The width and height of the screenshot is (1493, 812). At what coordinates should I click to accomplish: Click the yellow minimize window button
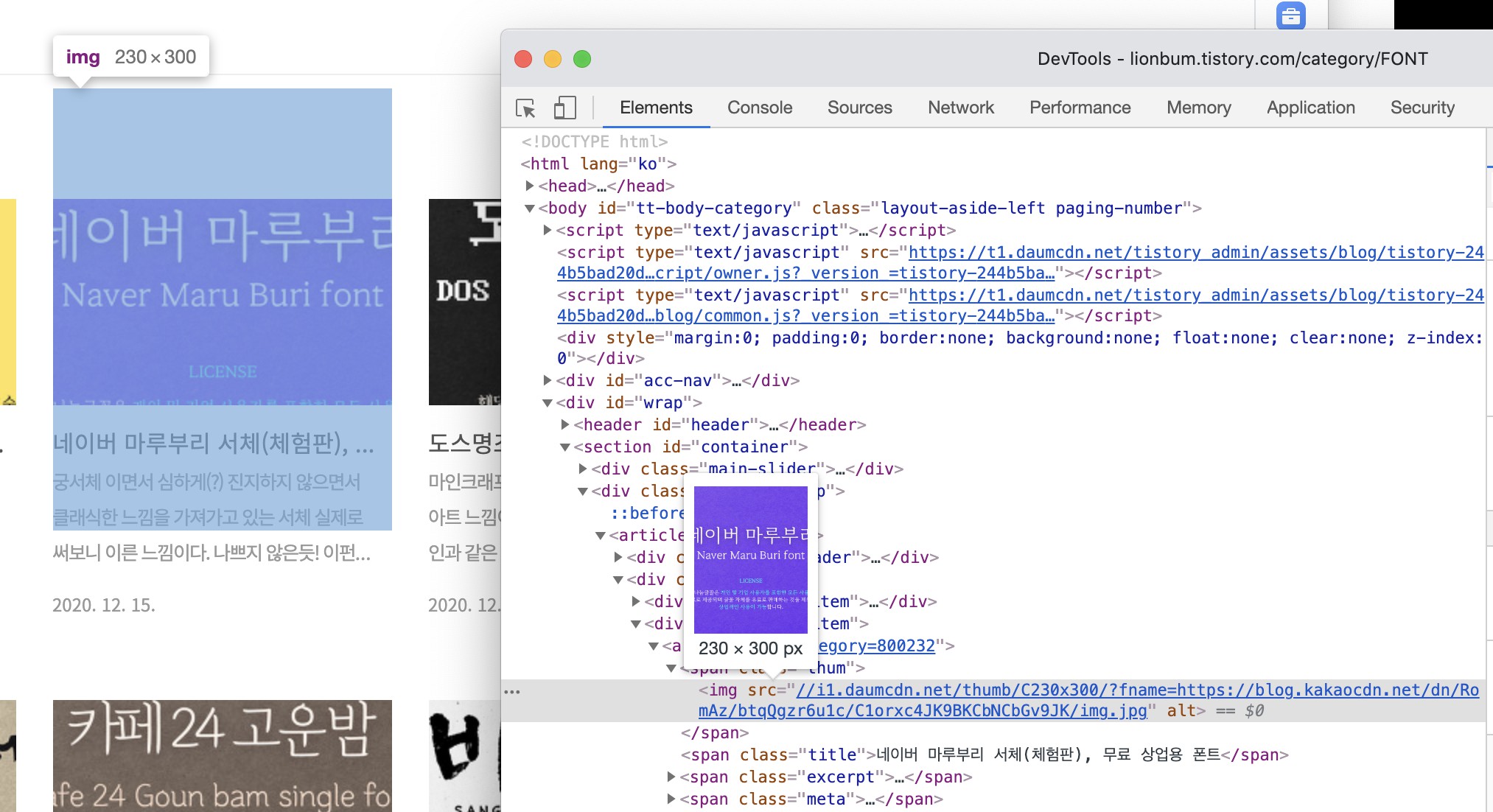click(x=553, y=59)
